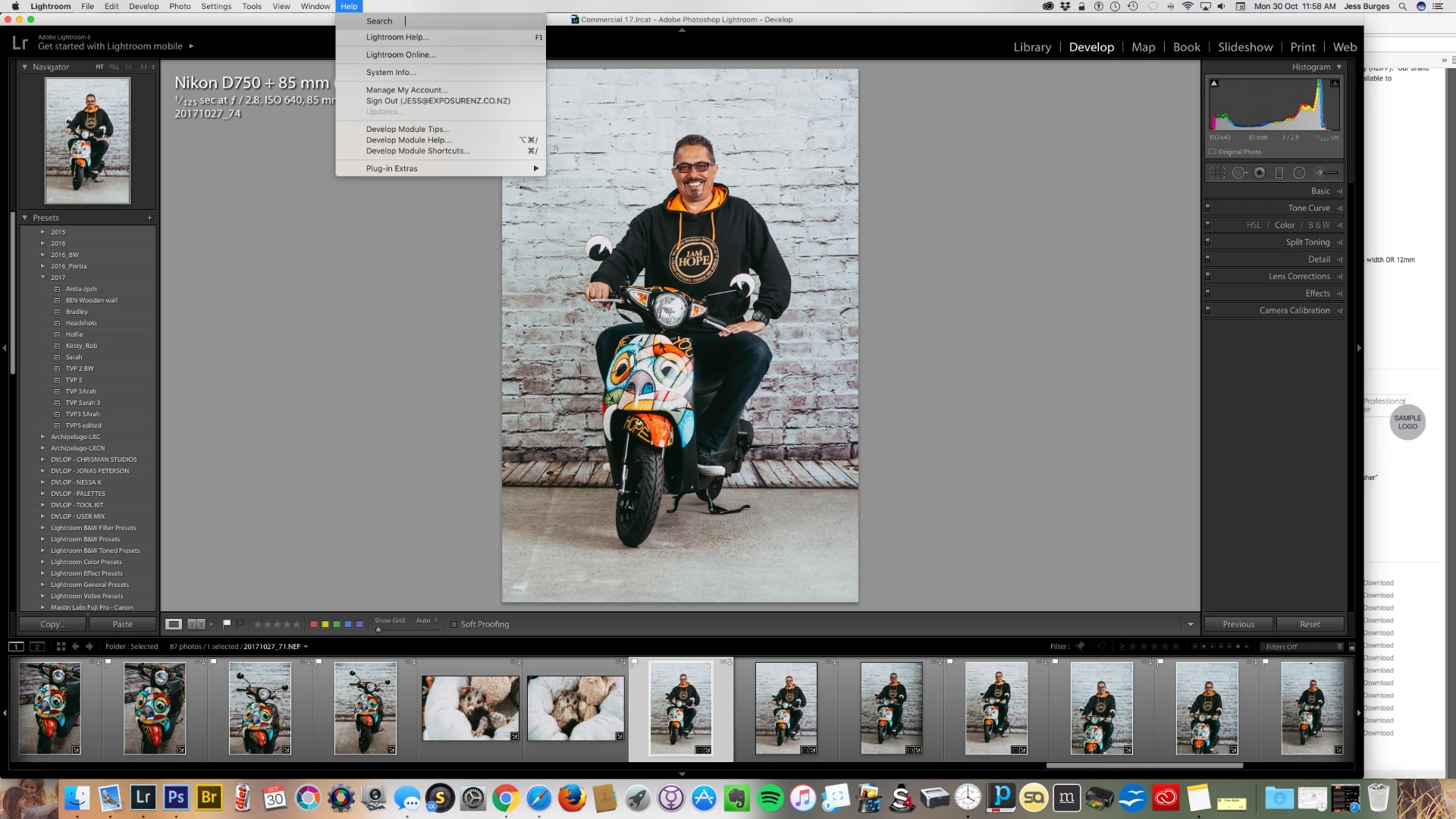
Task: Toggle Original Photo checkbox under histogram
Action: click(x=1213, y=152)
